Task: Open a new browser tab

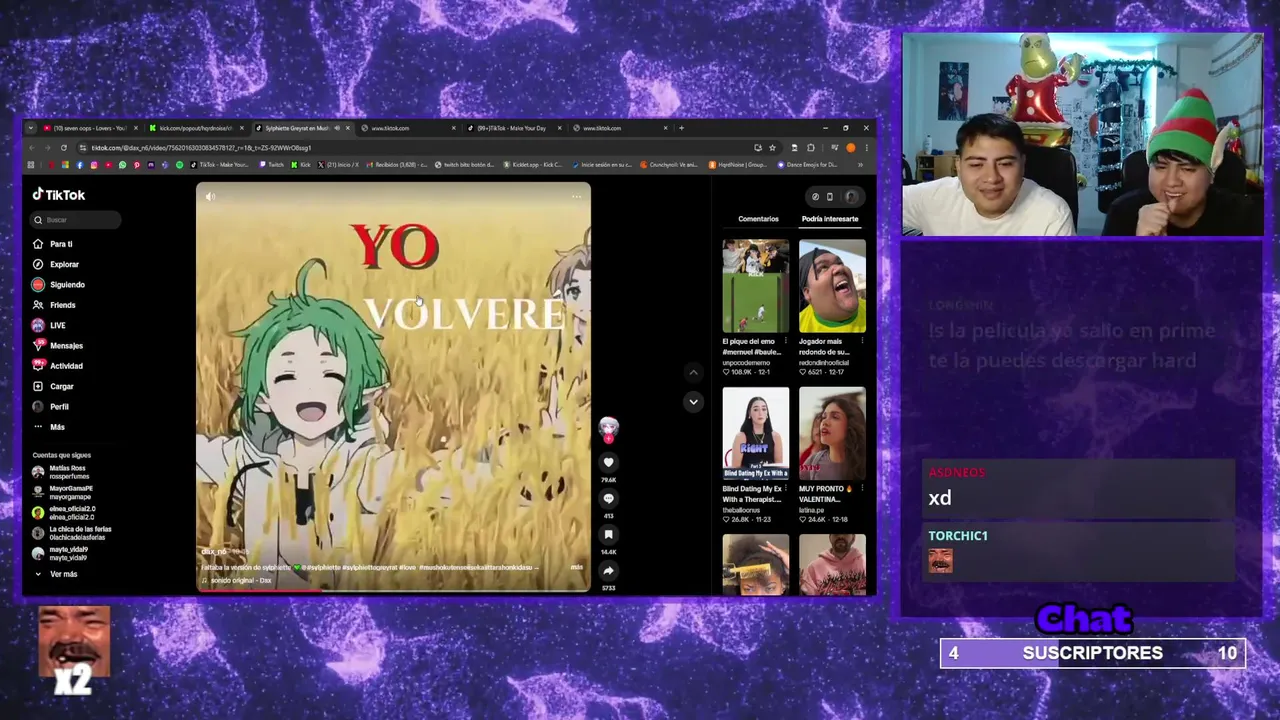Action: pos(681,128)
